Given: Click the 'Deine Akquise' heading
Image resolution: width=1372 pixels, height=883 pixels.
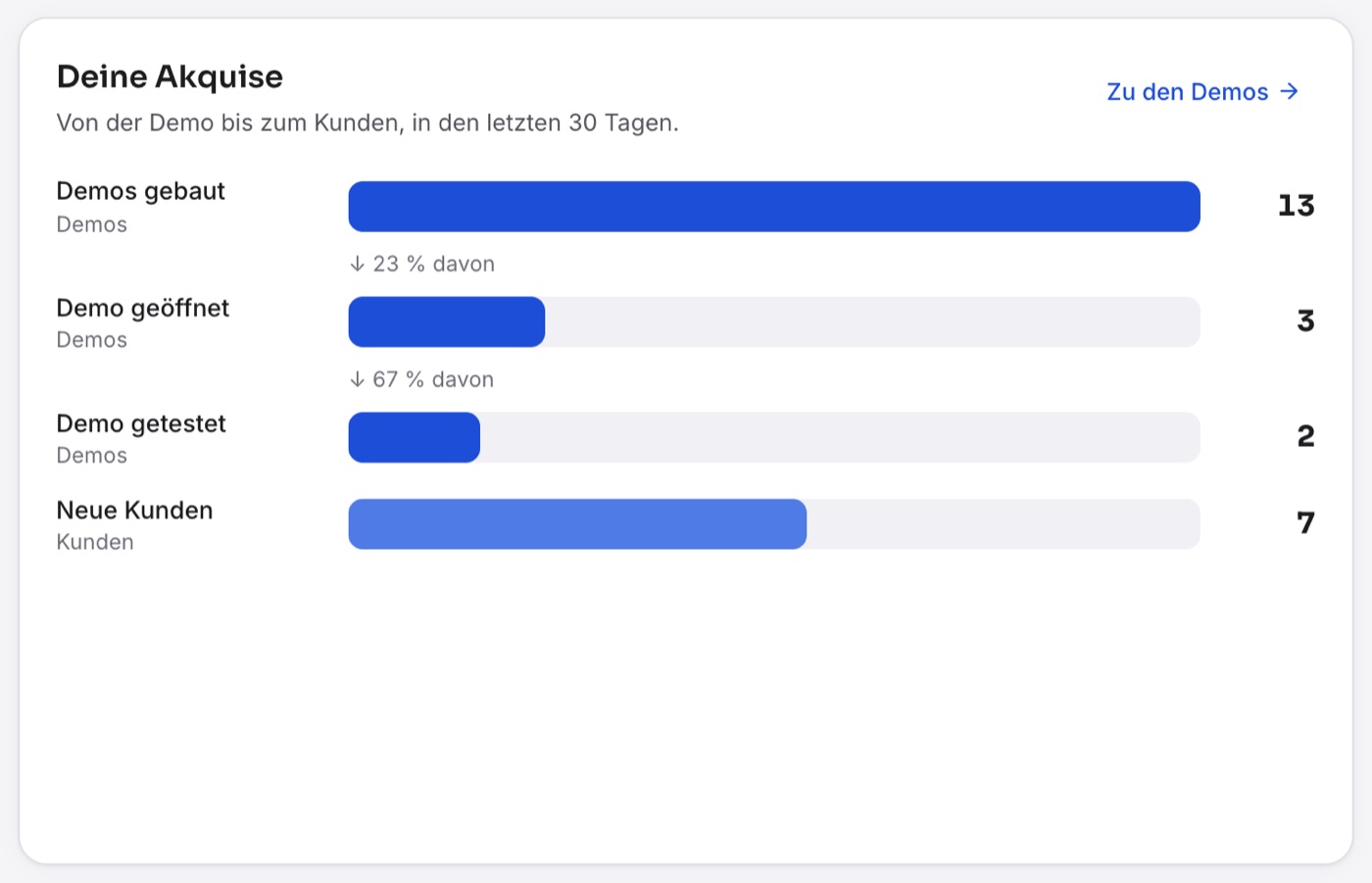Looking at the screenshot, I should coord(170,76).
